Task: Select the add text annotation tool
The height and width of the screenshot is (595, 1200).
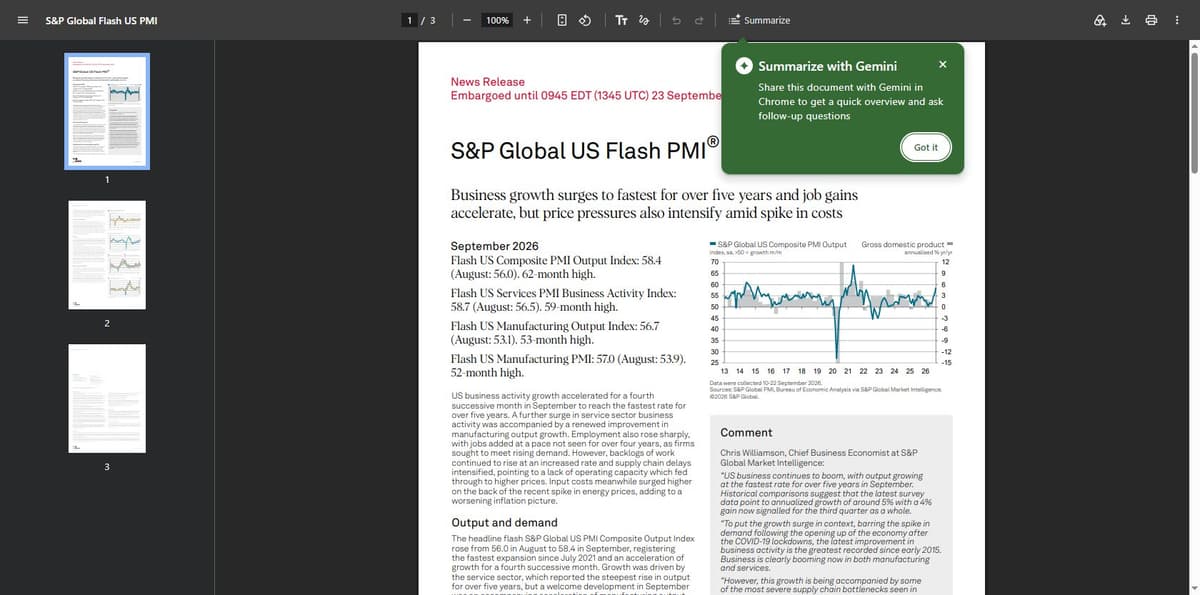Action: (621, 20)
